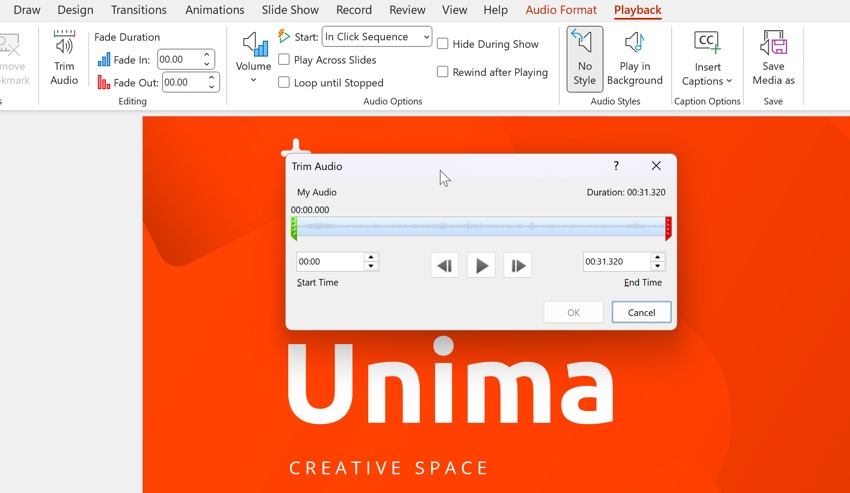This screenshot has height=493, width=850.
Task: Select the Playback tab
Action: pos(638,10)
